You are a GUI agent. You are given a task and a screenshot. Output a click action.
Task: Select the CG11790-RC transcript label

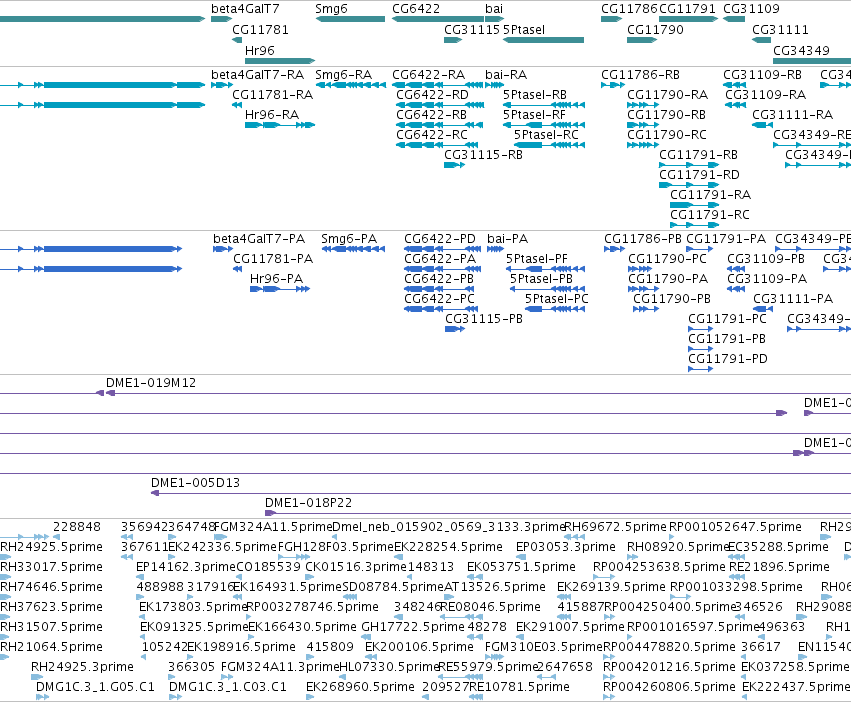tap(666, 135)
